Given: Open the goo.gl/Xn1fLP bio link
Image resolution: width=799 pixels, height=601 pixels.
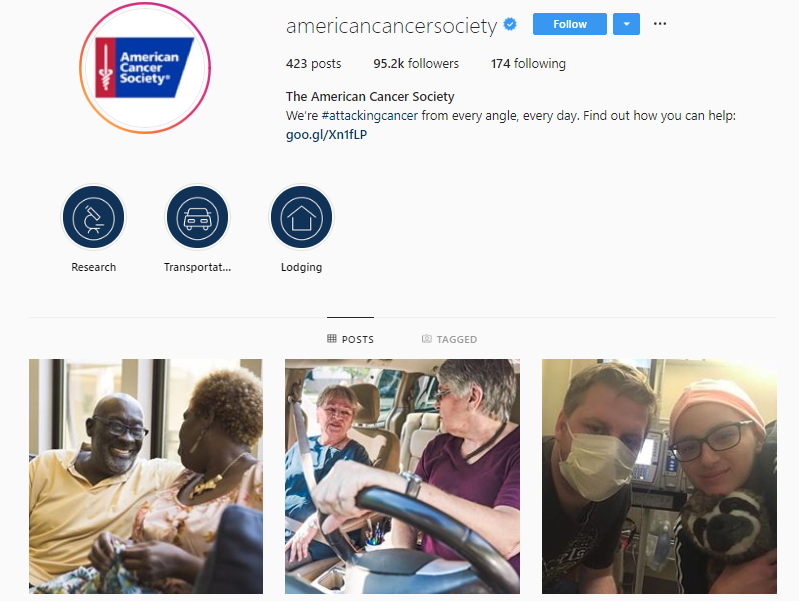Looking at the screenshot, I should [326, 135].
